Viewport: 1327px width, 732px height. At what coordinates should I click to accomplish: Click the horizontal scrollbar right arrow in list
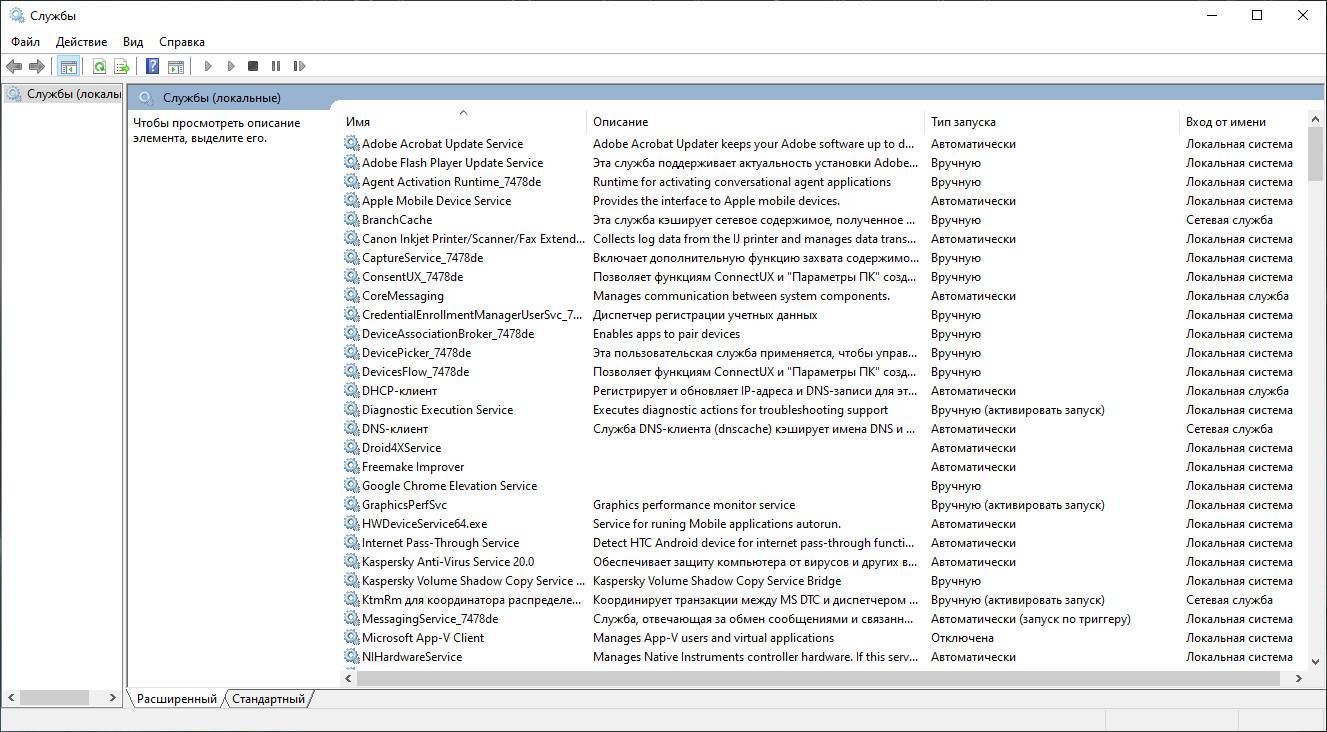[x=1298, y=678]
